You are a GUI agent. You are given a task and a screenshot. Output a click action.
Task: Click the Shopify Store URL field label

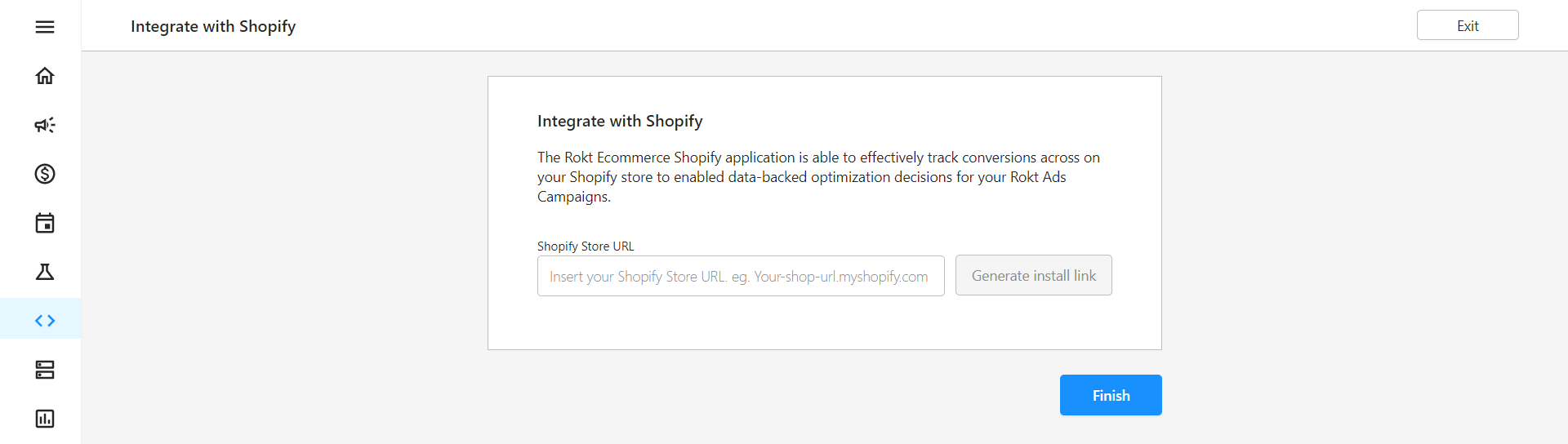(x=586, y=246)
